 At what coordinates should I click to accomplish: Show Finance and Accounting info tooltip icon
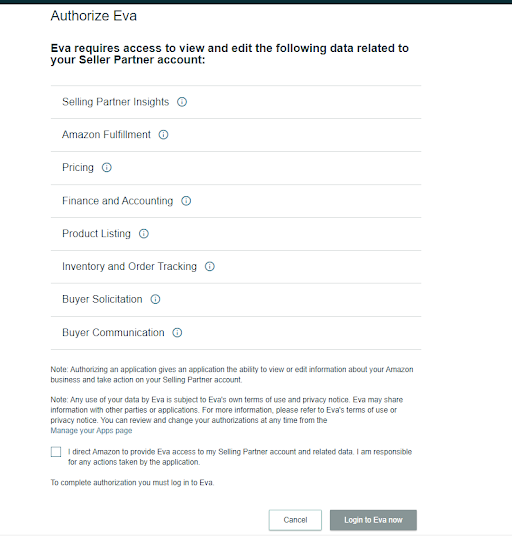pos(186,201)
